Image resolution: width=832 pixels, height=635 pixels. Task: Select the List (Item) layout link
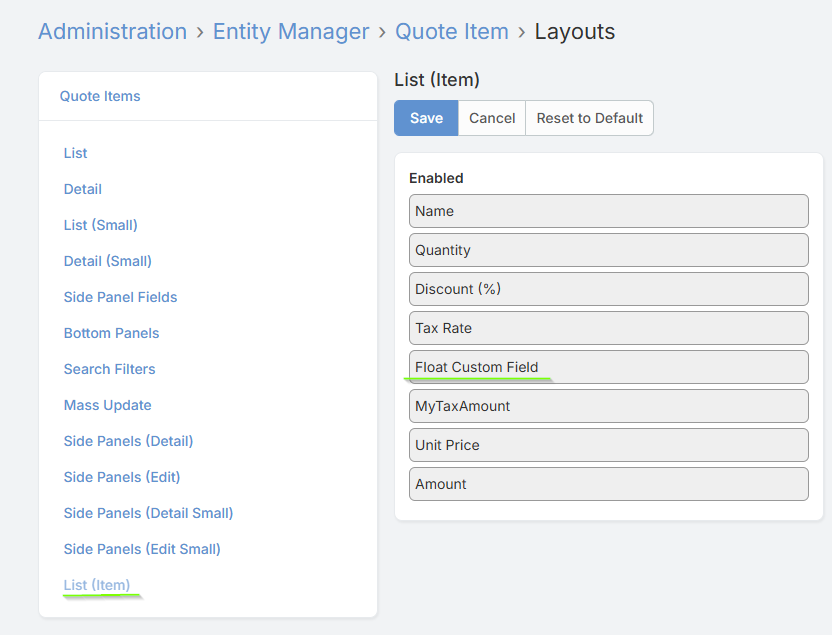(x=97, y=585)
